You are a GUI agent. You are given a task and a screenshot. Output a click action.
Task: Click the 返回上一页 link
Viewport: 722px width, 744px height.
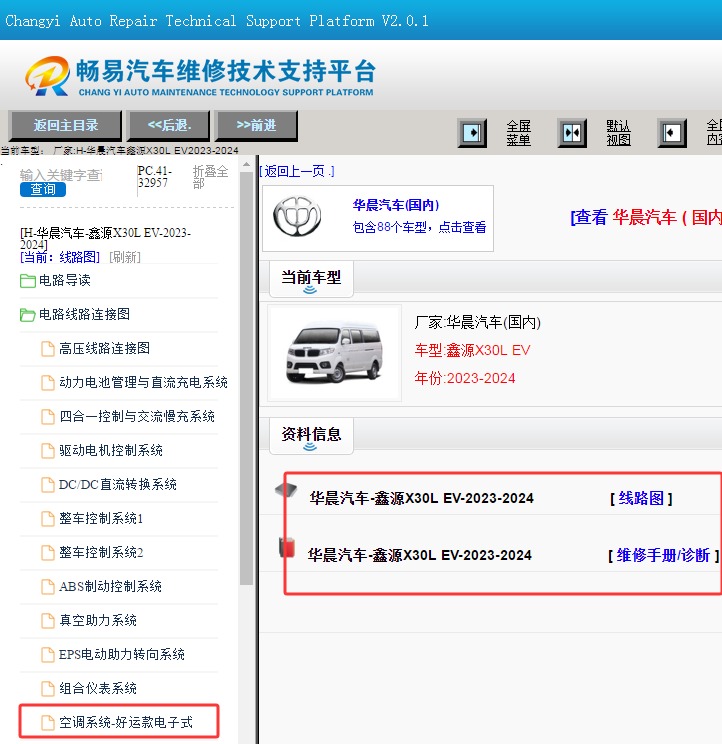click(298, 171)
